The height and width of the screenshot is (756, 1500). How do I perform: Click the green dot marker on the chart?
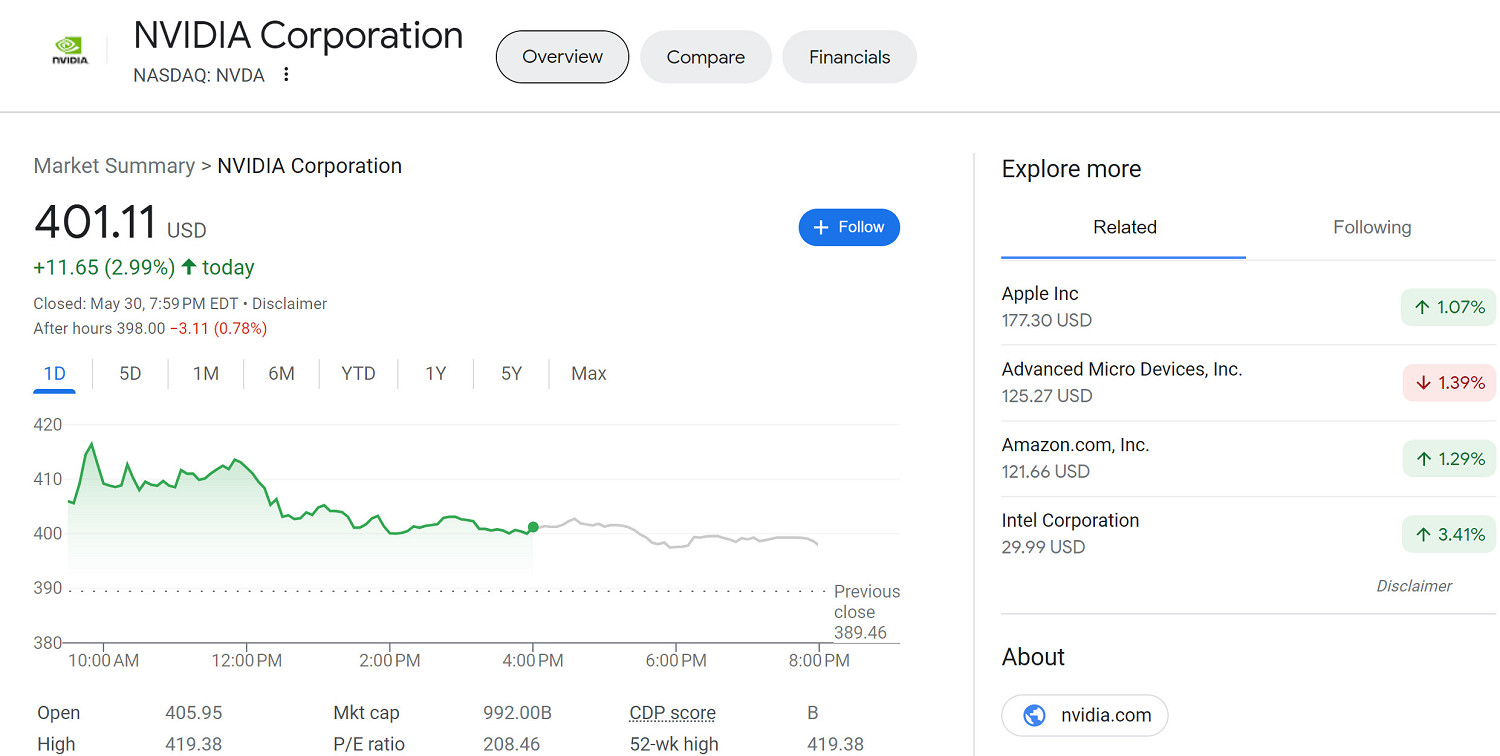click(x=533, y=527)
